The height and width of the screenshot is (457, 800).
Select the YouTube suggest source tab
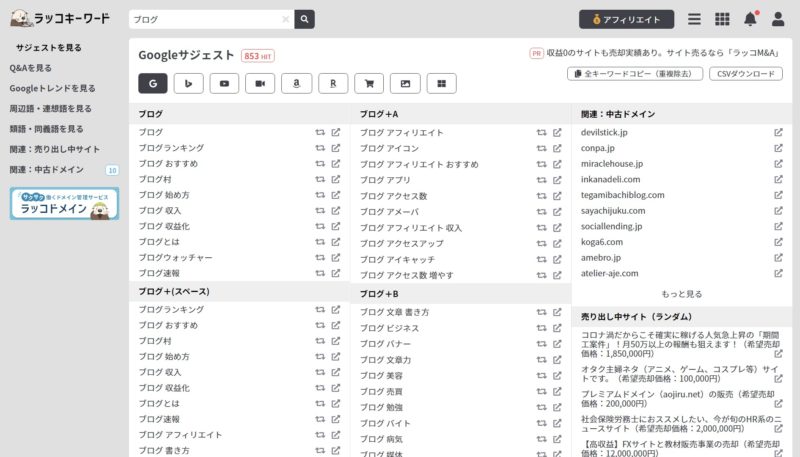coord(224,84)
